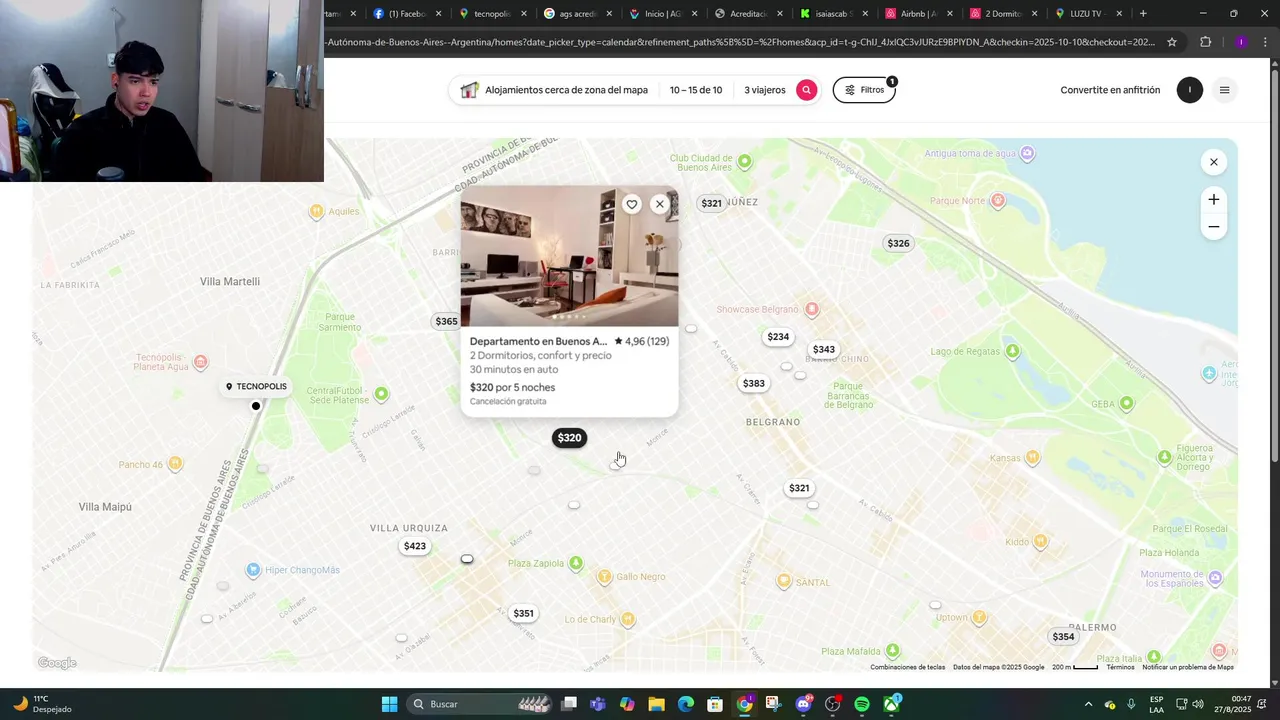This screenshot has width=1280, height=720.
Task: Open the Windows Start menu
Action: [389, 704]
